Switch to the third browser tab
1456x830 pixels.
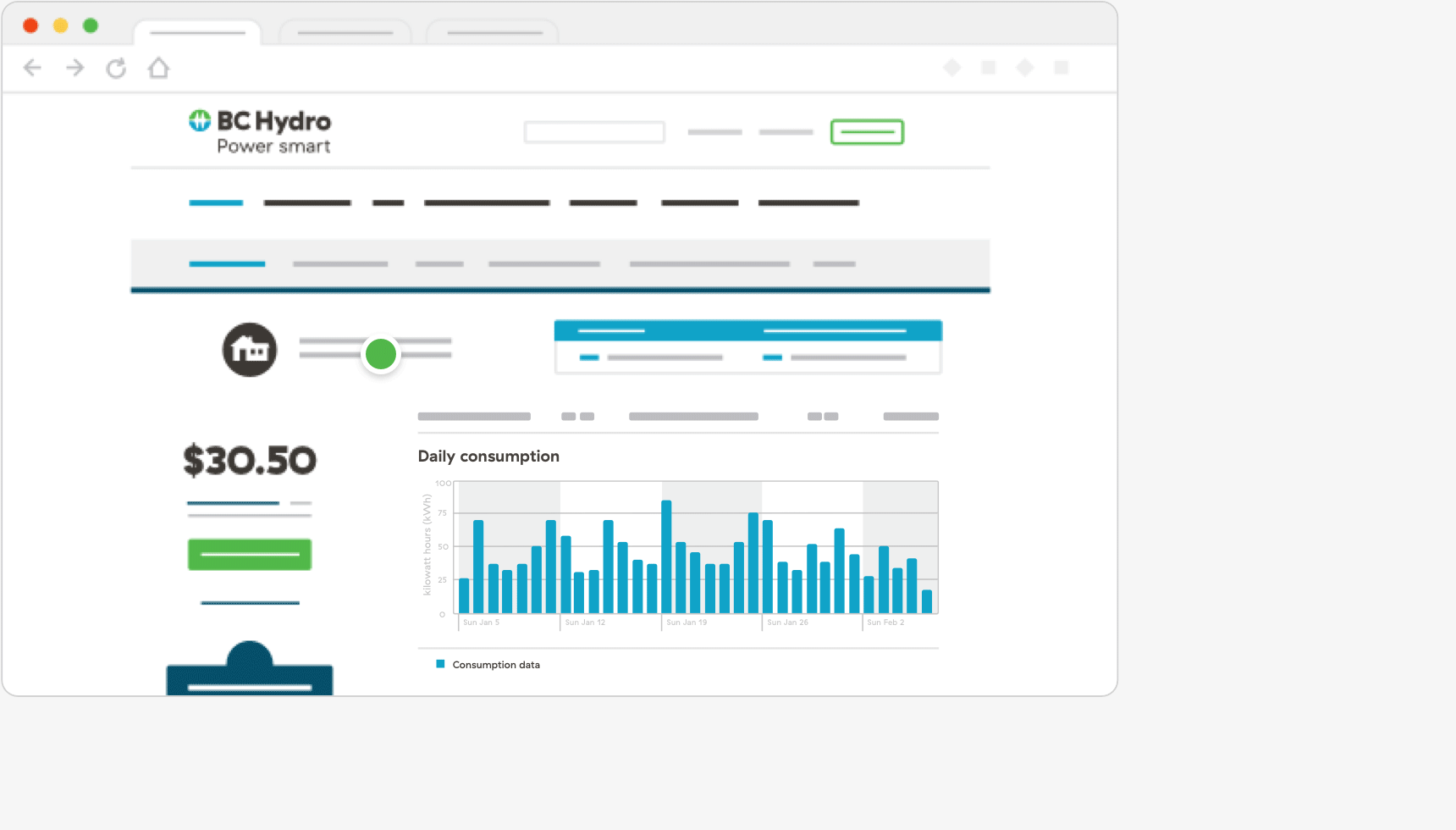(494, 33)
